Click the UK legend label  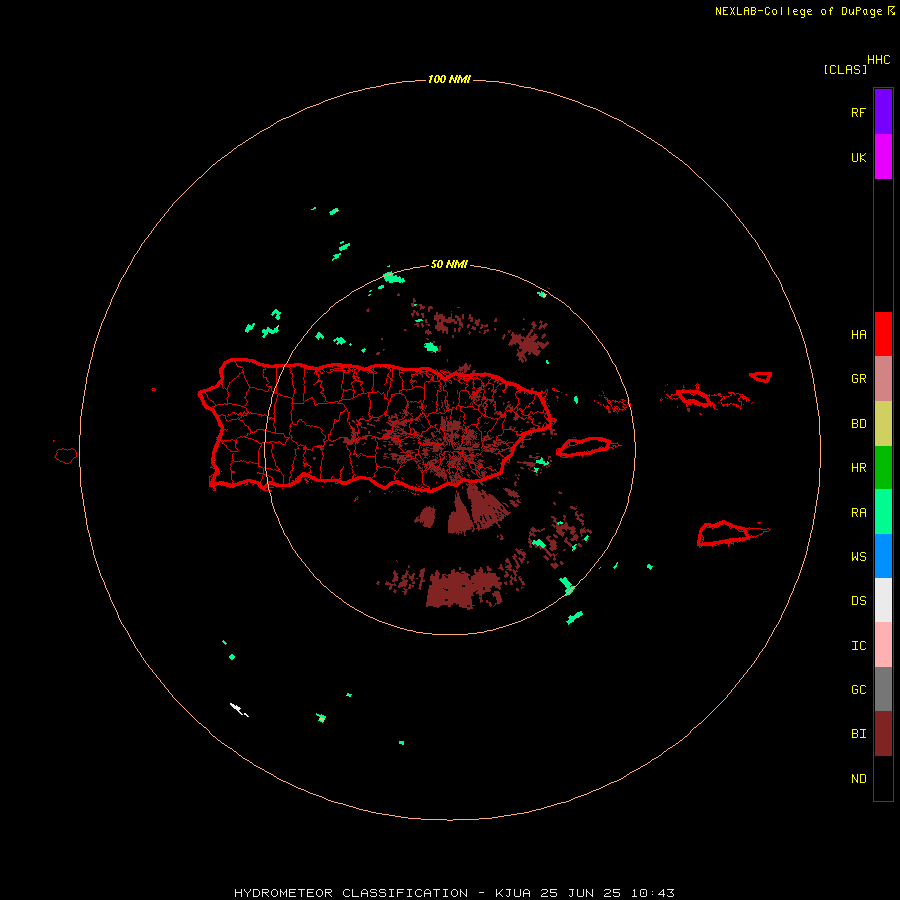pyautogui.click(x=858, y=157)
